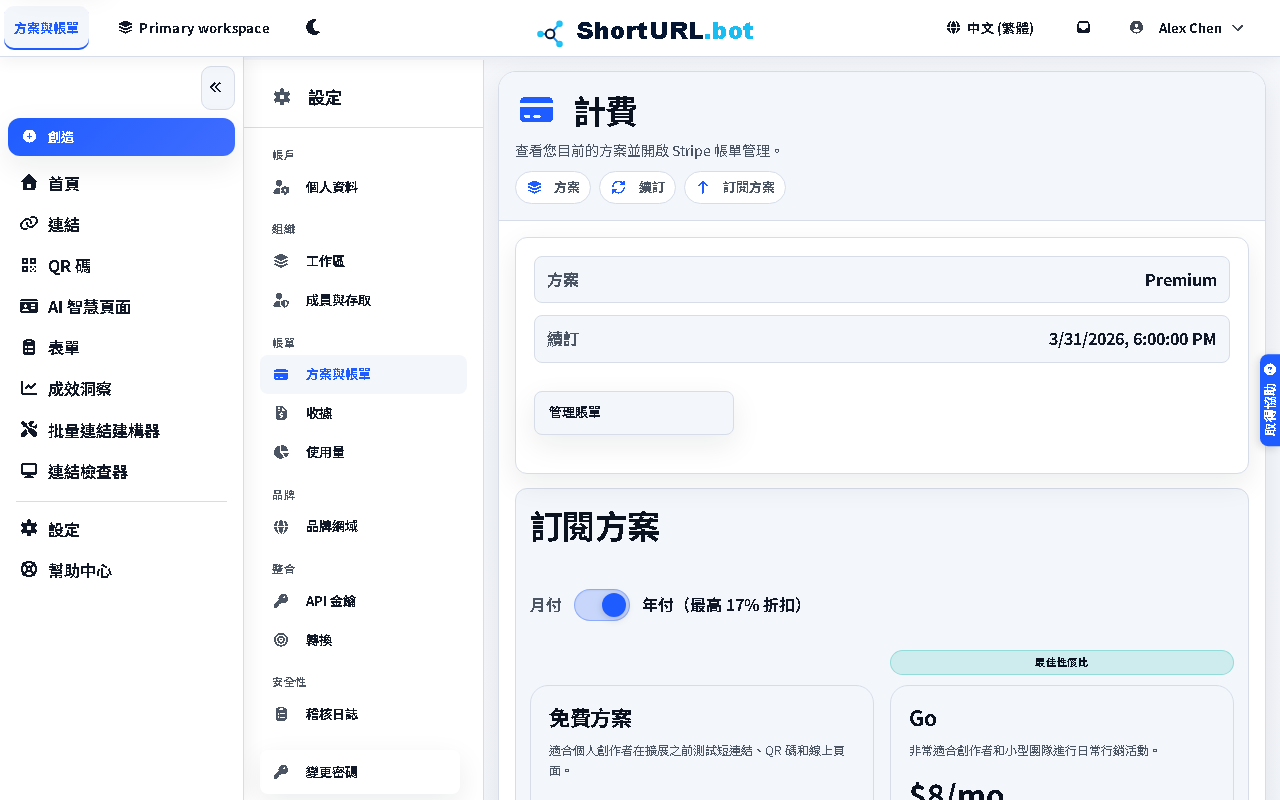Image resolution: width=1280 pixels, height=800 pixels.
Task: Open 成效洞察 analytics
Action: [121, 389]
